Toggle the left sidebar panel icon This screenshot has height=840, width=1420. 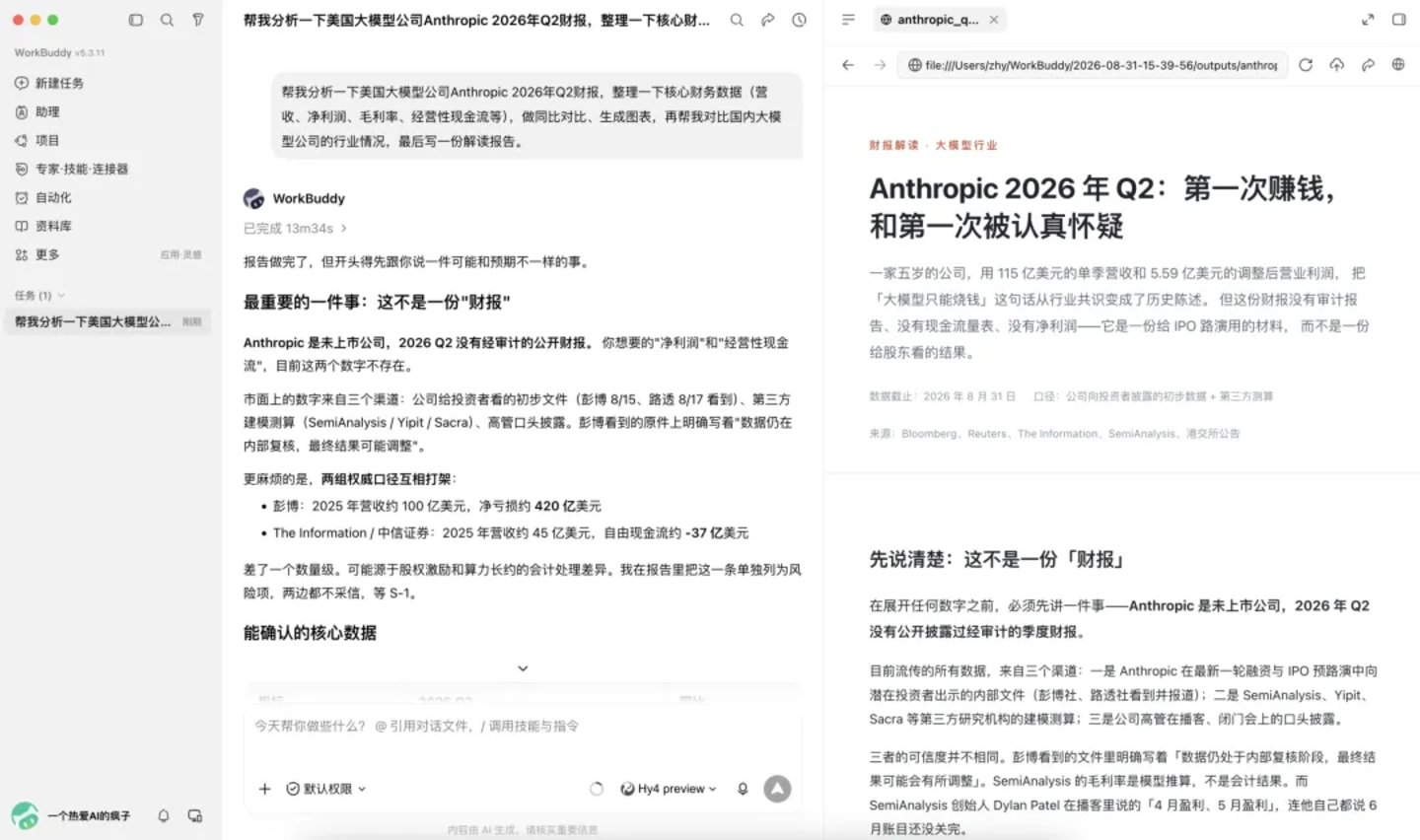pos(136,20)
